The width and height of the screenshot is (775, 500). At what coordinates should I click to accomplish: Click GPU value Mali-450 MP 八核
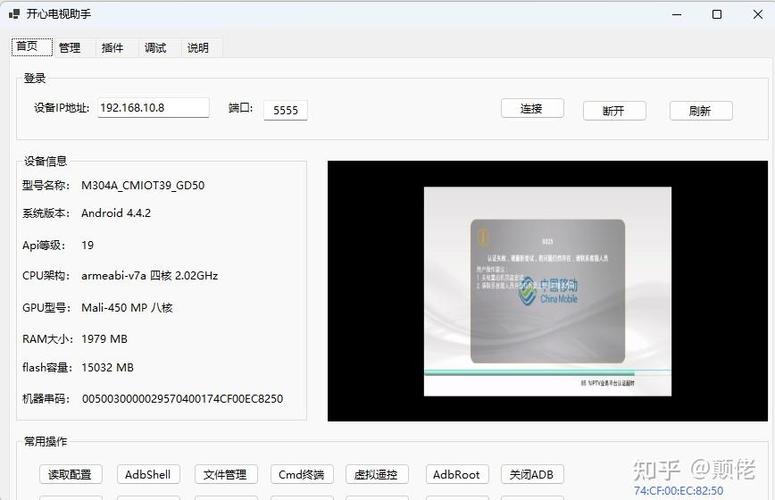127,307
